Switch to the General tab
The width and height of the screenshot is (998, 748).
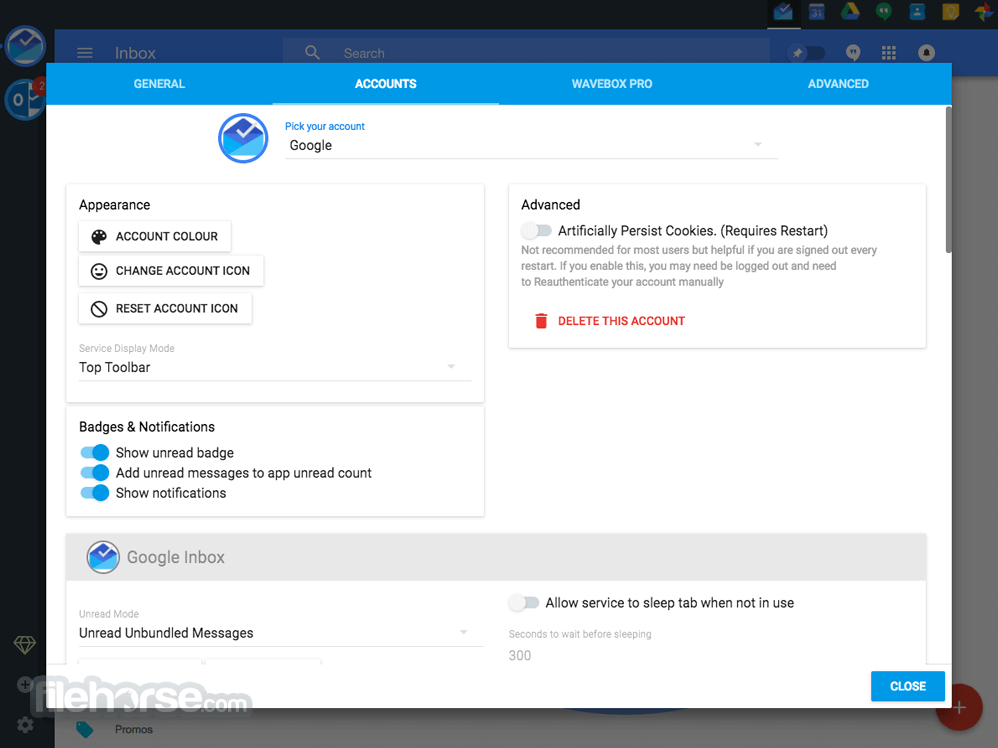click(x=159, y=84)
